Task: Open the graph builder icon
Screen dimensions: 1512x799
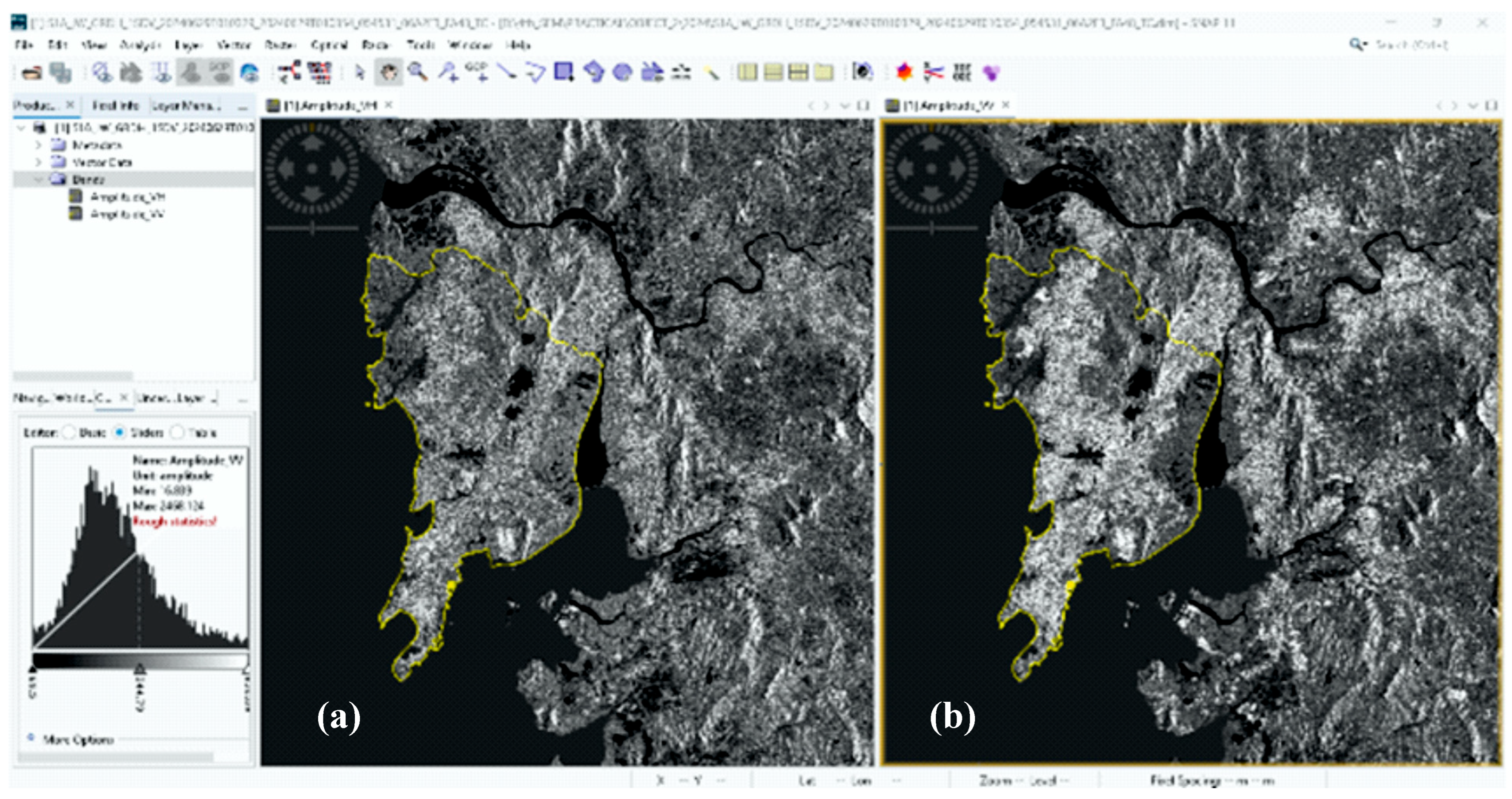Action: tap(289, 71)
